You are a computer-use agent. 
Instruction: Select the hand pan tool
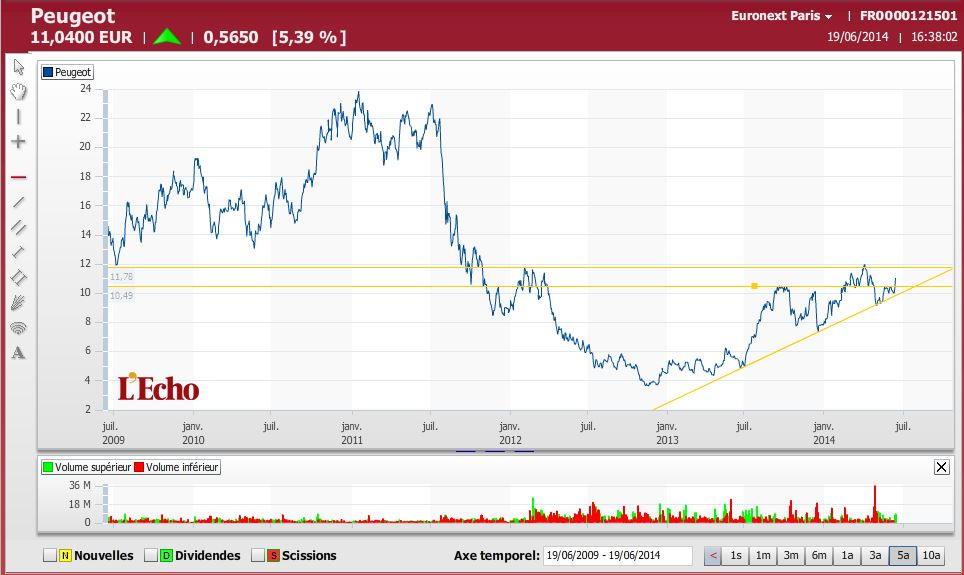18,92
